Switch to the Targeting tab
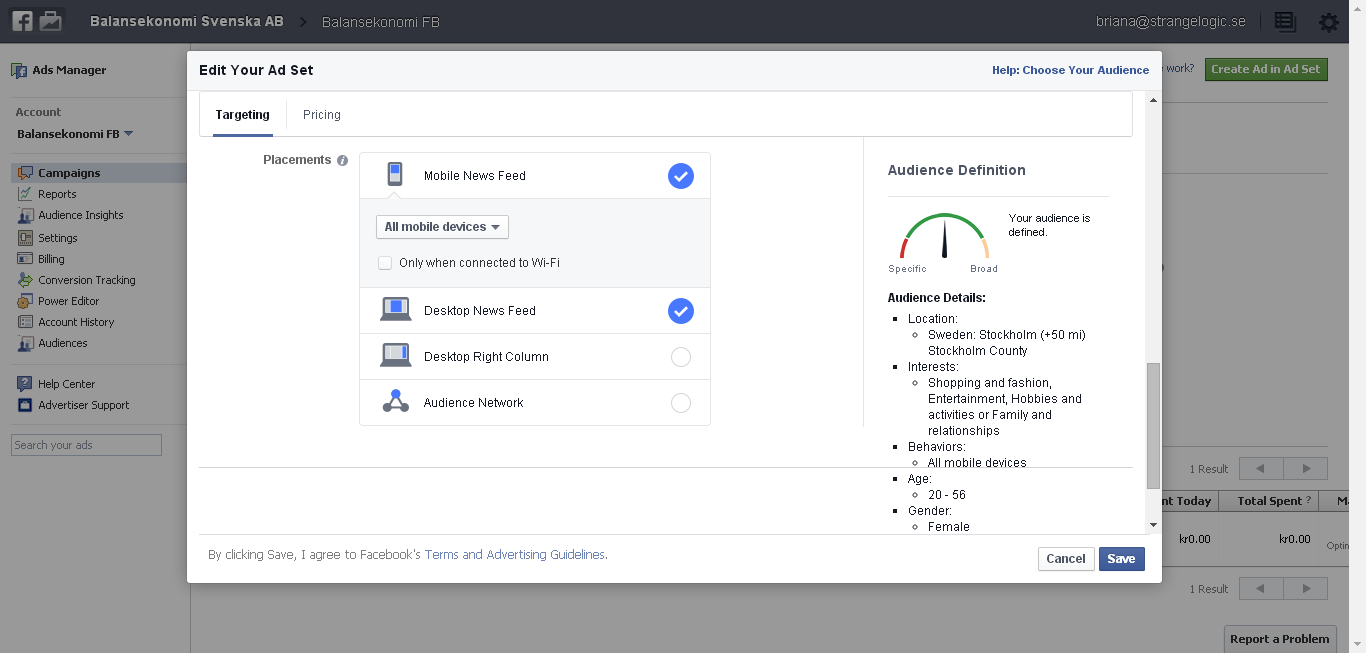The width and height of the screenshot is (1366, 653). (243, 115)
